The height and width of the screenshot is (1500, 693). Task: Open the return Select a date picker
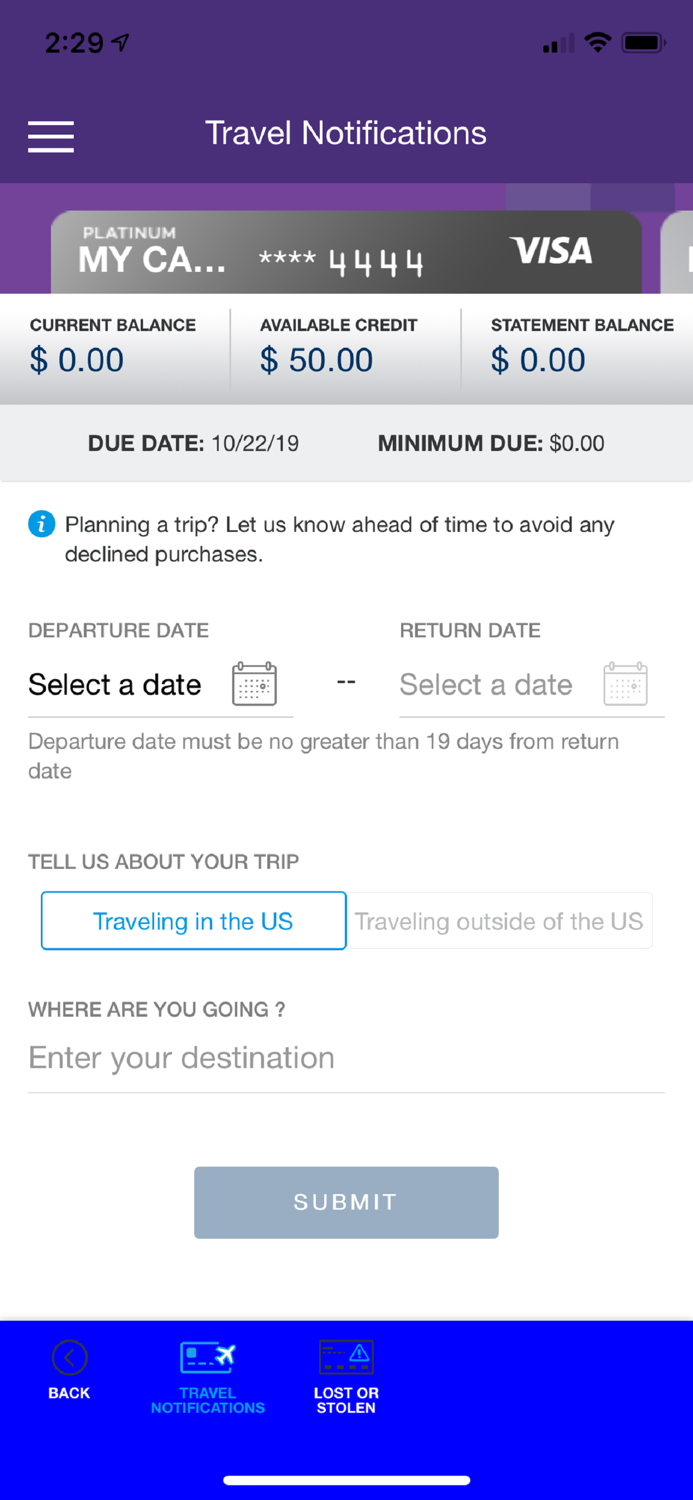[486, 684]
